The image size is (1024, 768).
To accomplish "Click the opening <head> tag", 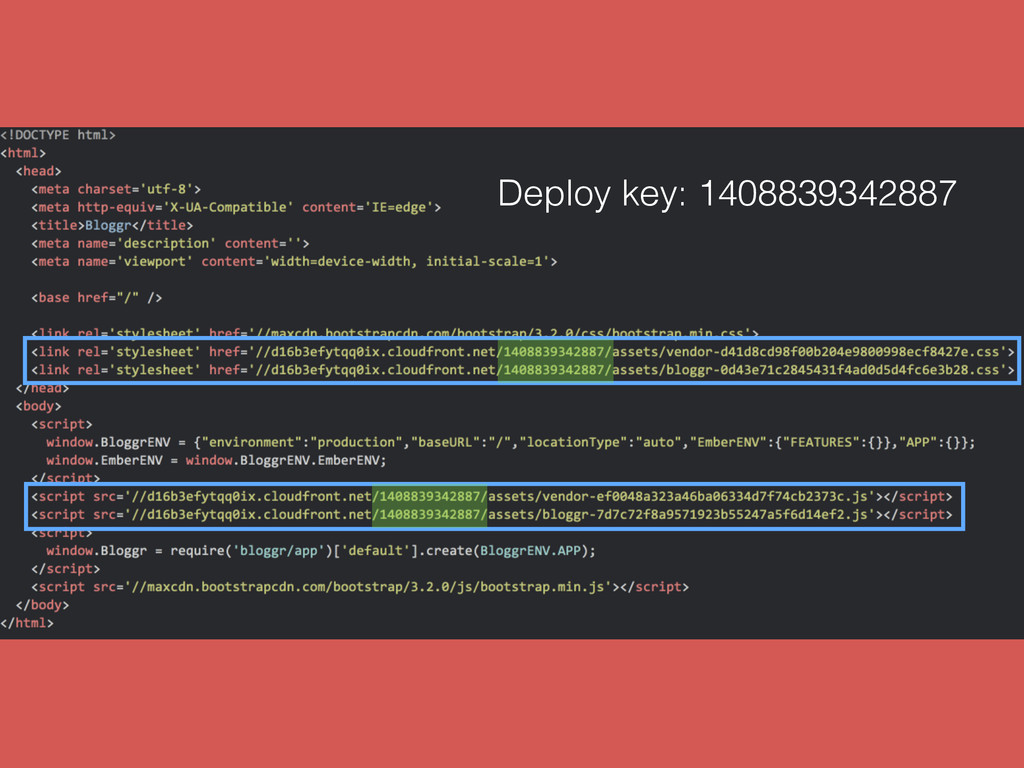I will coord(39,171).
